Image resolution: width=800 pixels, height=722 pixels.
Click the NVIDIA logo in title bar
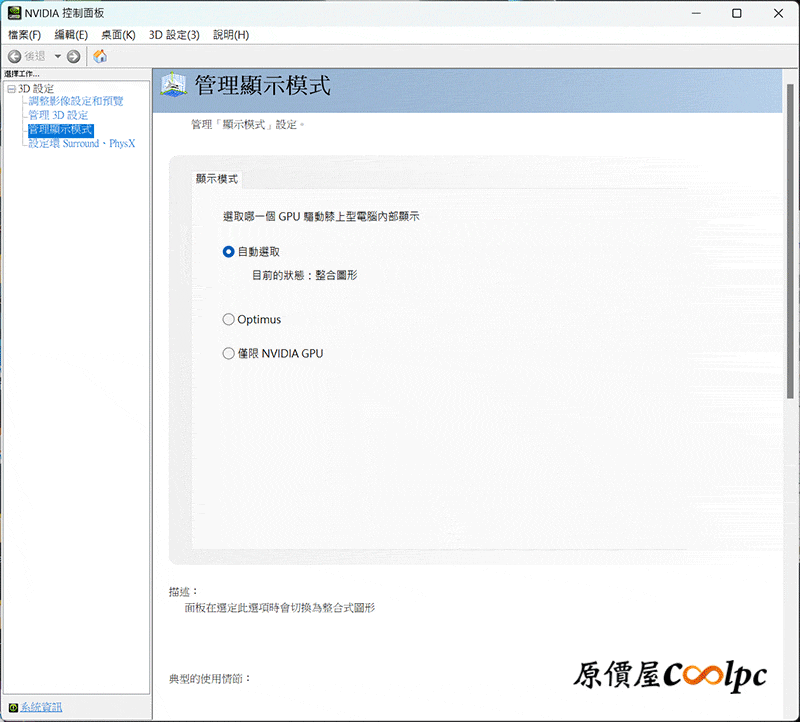coord(14,13)
